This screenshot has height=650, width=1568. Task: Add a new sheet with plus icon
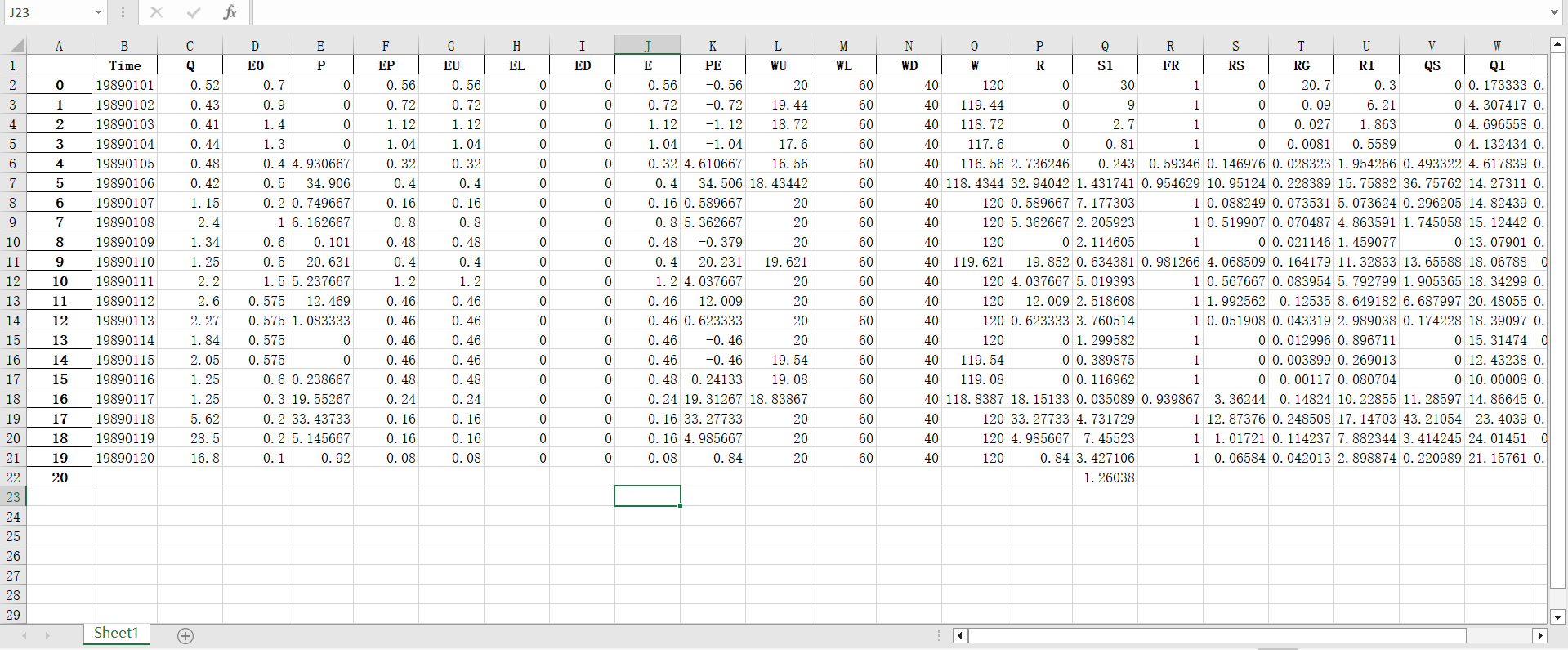(x=185, y=636)
